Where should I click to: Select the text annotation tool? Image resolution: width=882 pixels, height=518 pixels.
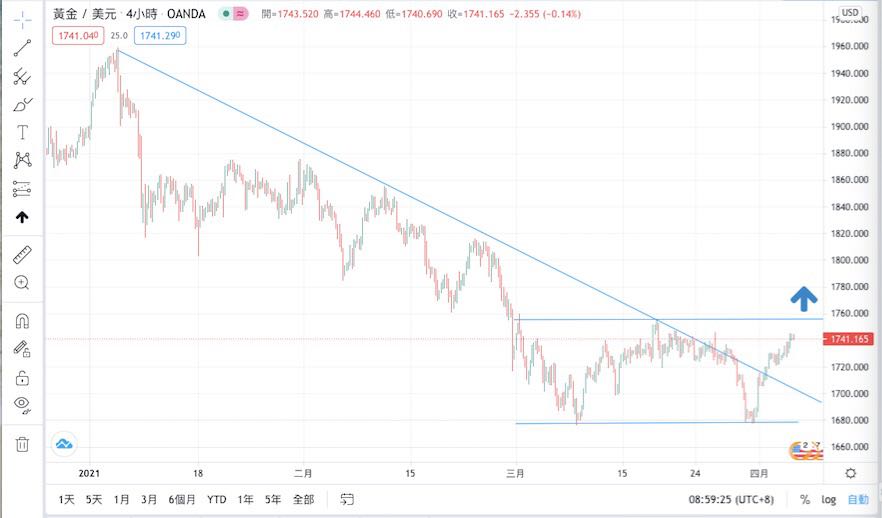click(22, 132)
